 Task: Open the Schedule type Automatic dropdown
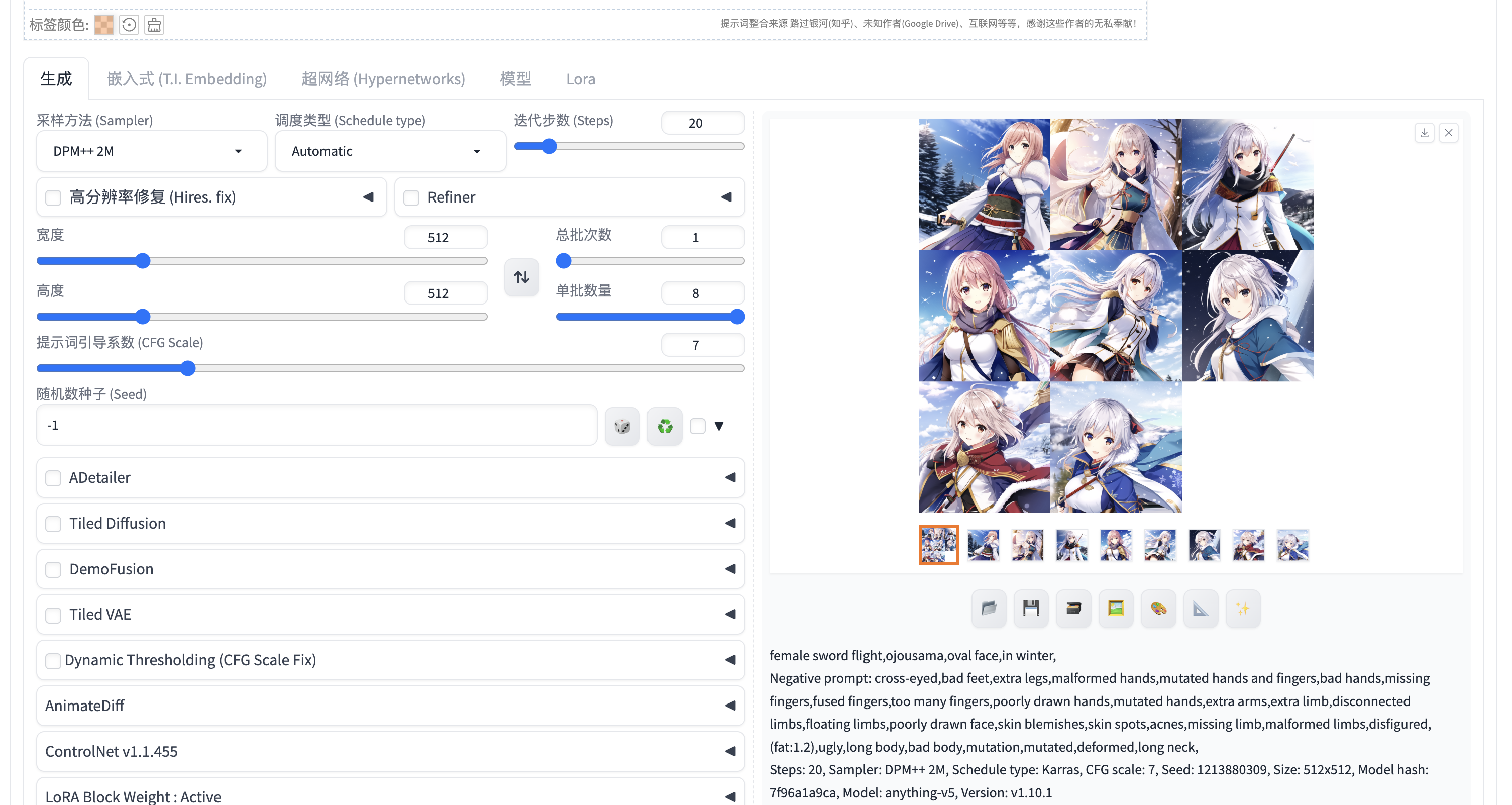point(390,151)
